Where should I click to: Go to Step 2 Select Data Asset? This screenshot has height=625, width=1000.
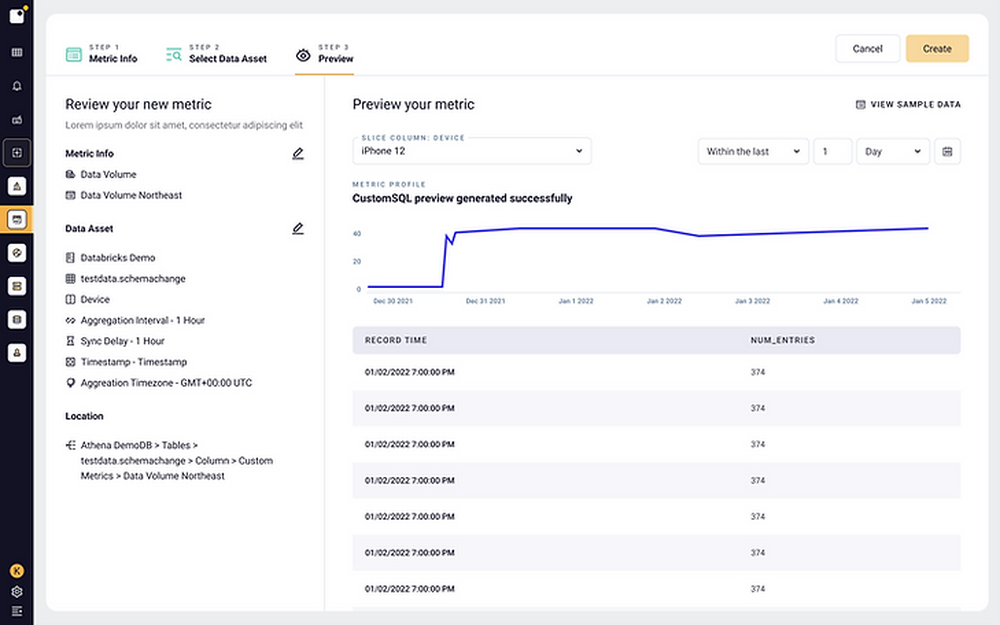[216, 54]
